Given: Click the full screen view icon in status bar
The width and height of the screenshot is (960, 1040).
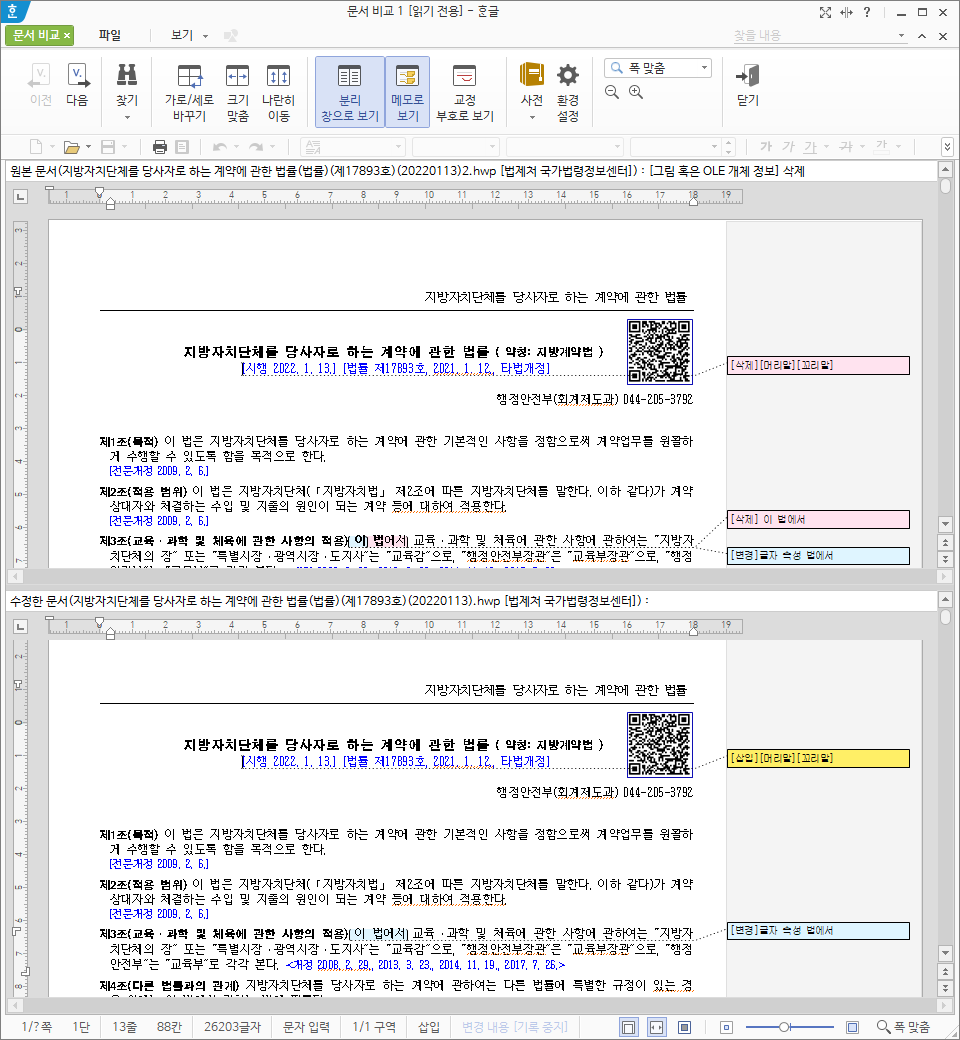Looking at the screenshot, I should pos(684,1027).
